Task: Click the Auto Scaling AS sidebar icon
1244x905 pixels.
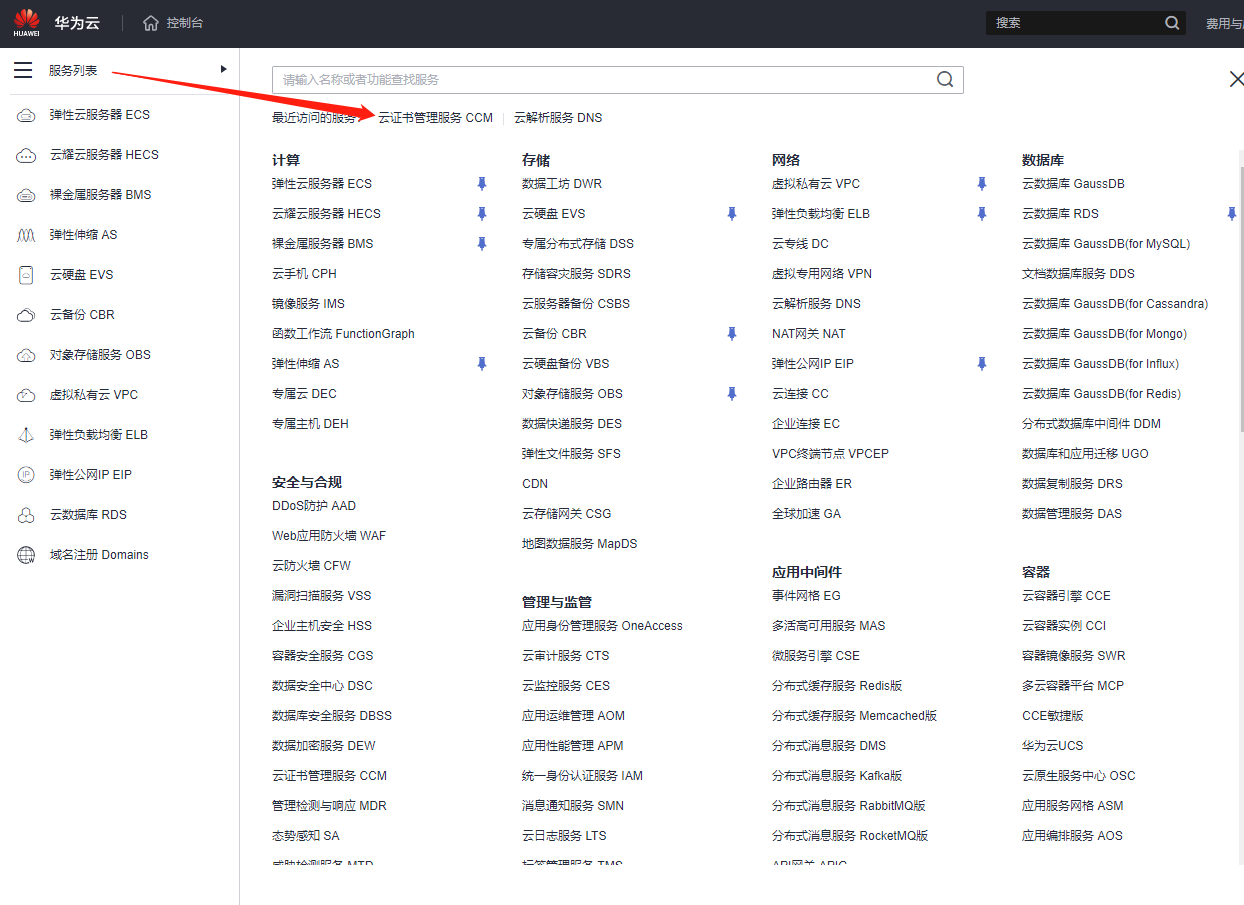Action: point(27,235)
